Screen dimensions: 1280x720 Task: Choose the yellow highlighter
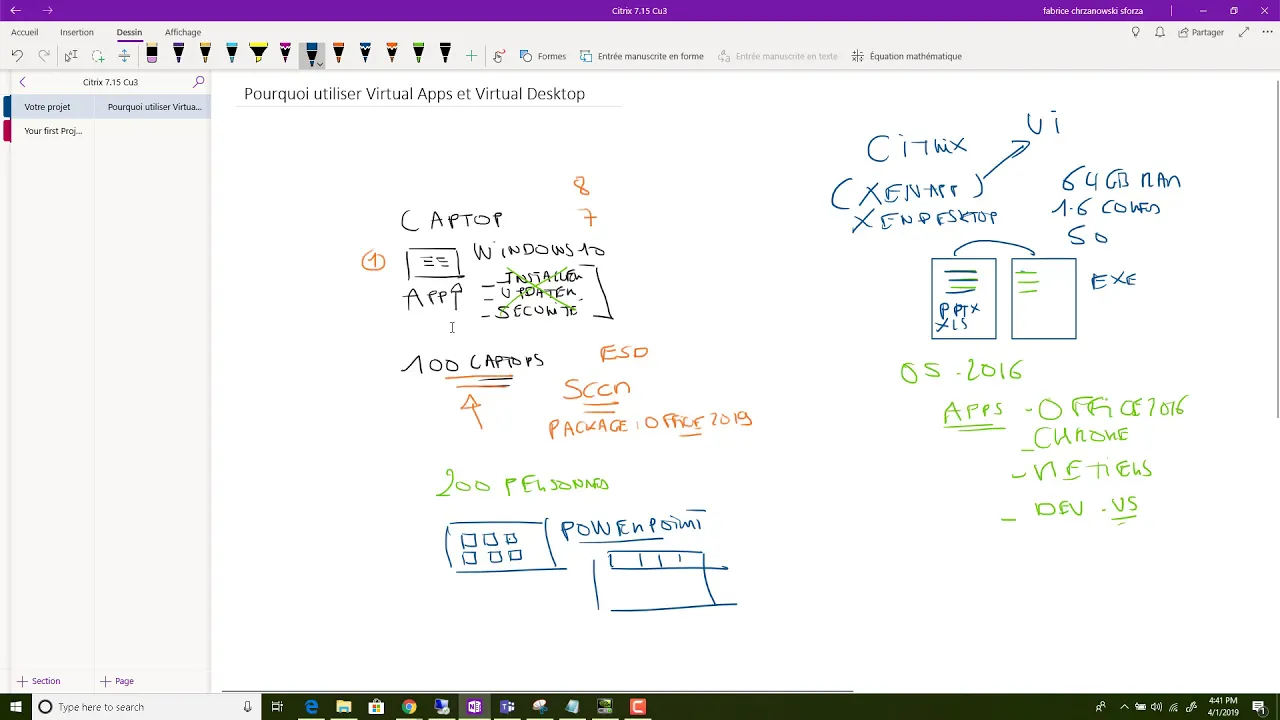click(259, 54)
